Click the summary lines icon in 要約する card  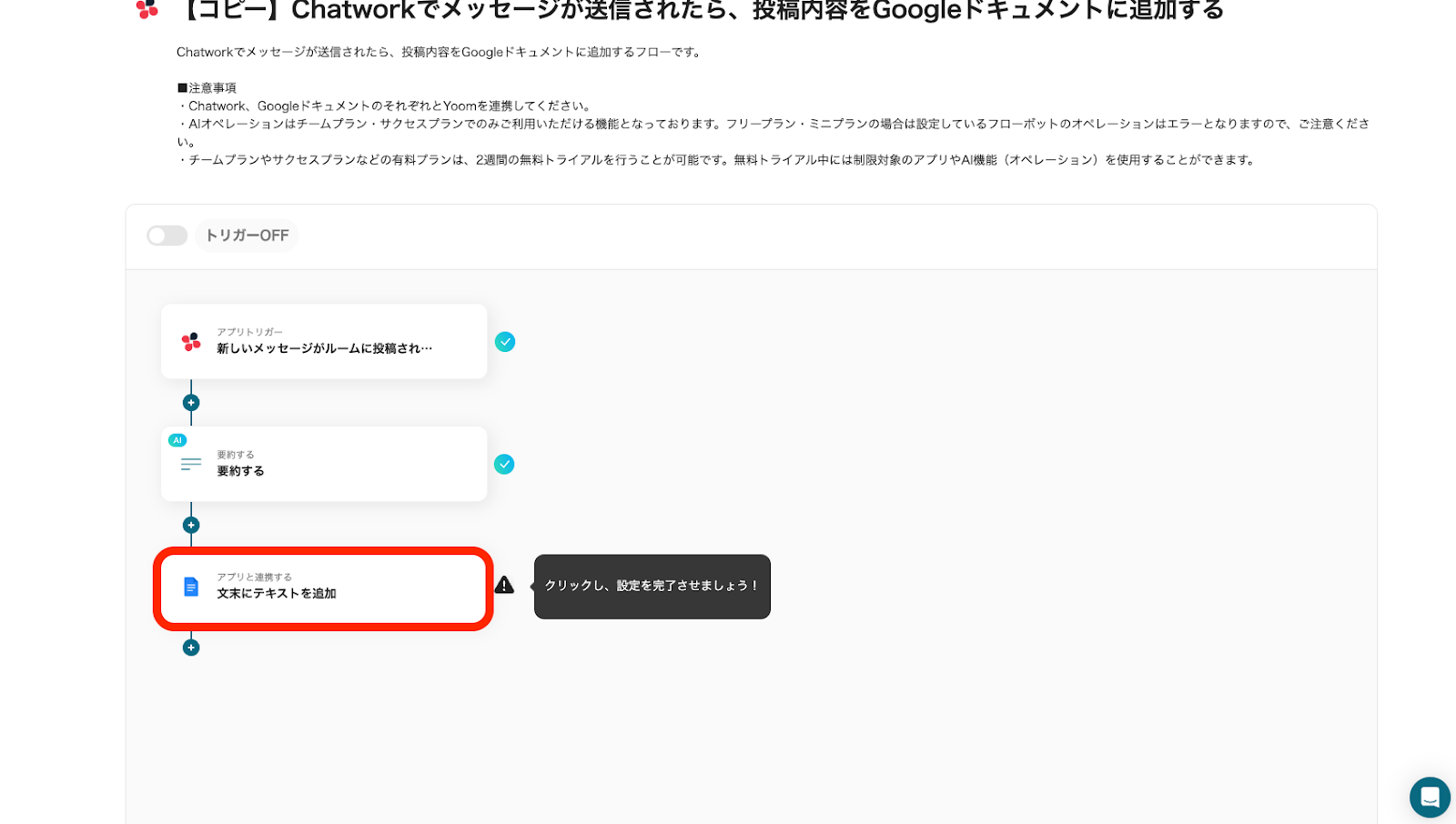click(191, 465)
